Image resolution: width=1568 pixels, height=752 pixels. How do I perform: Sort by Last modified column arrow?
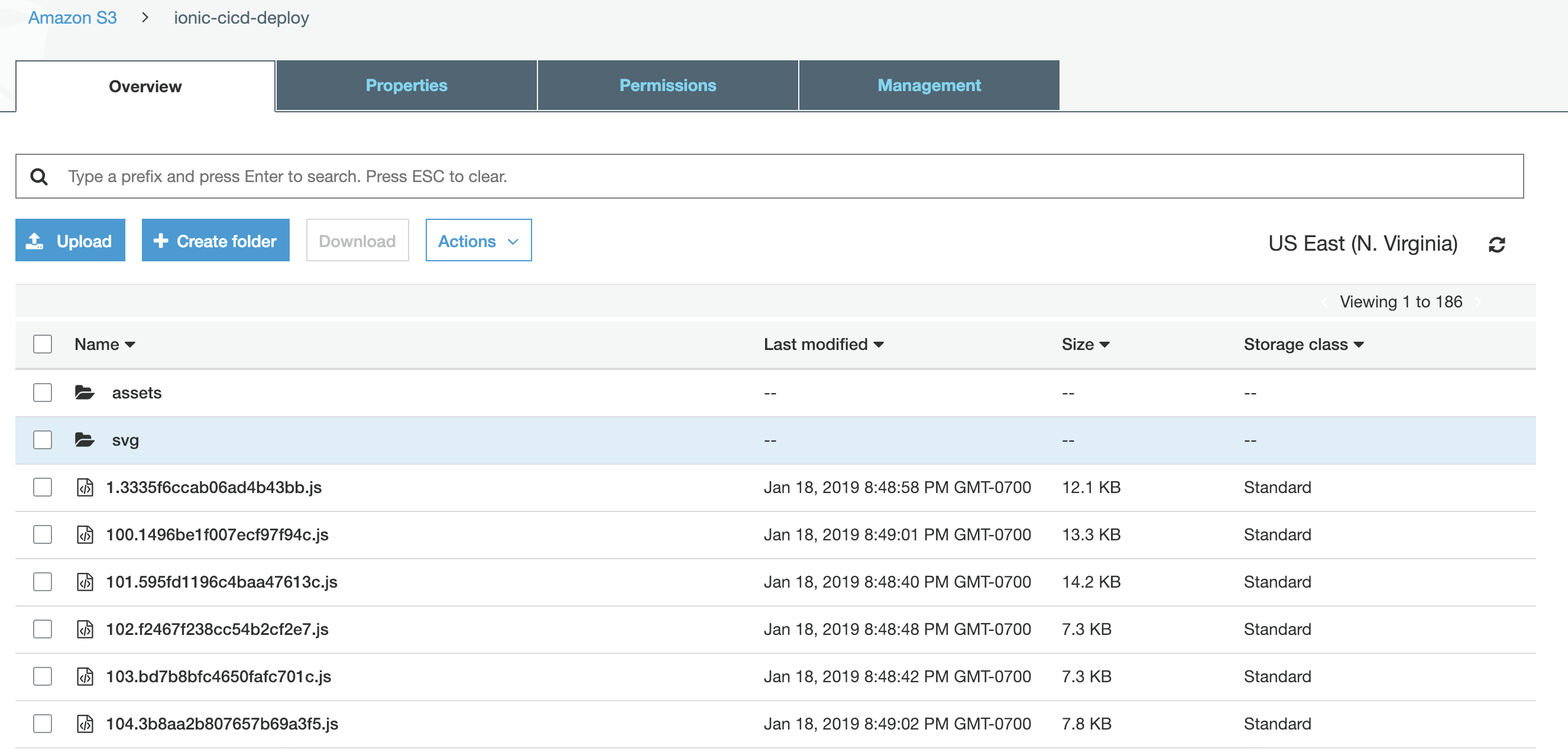[879, 344]
